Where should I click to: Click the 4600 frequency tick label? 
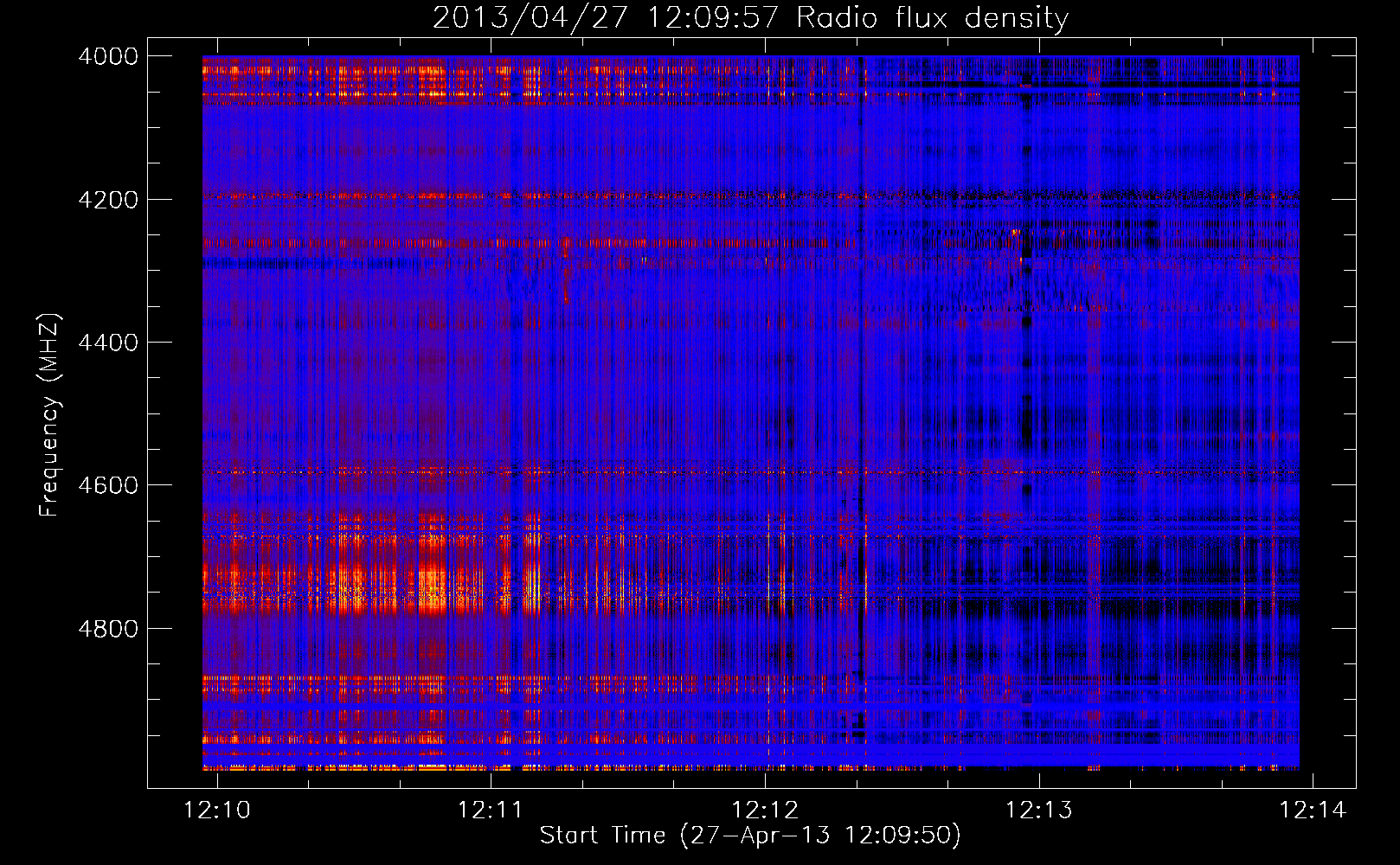tap(108, 485)
